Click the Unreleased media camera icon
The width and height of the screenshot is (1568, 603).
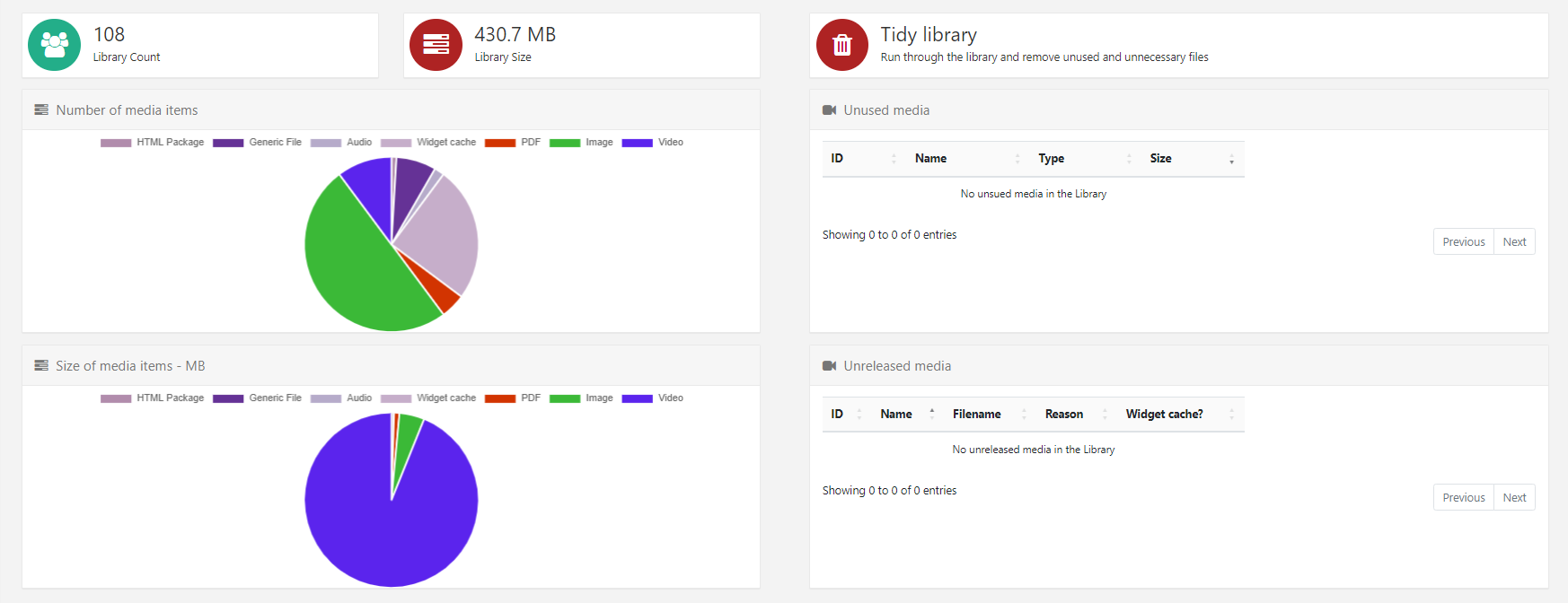[829, 366]
